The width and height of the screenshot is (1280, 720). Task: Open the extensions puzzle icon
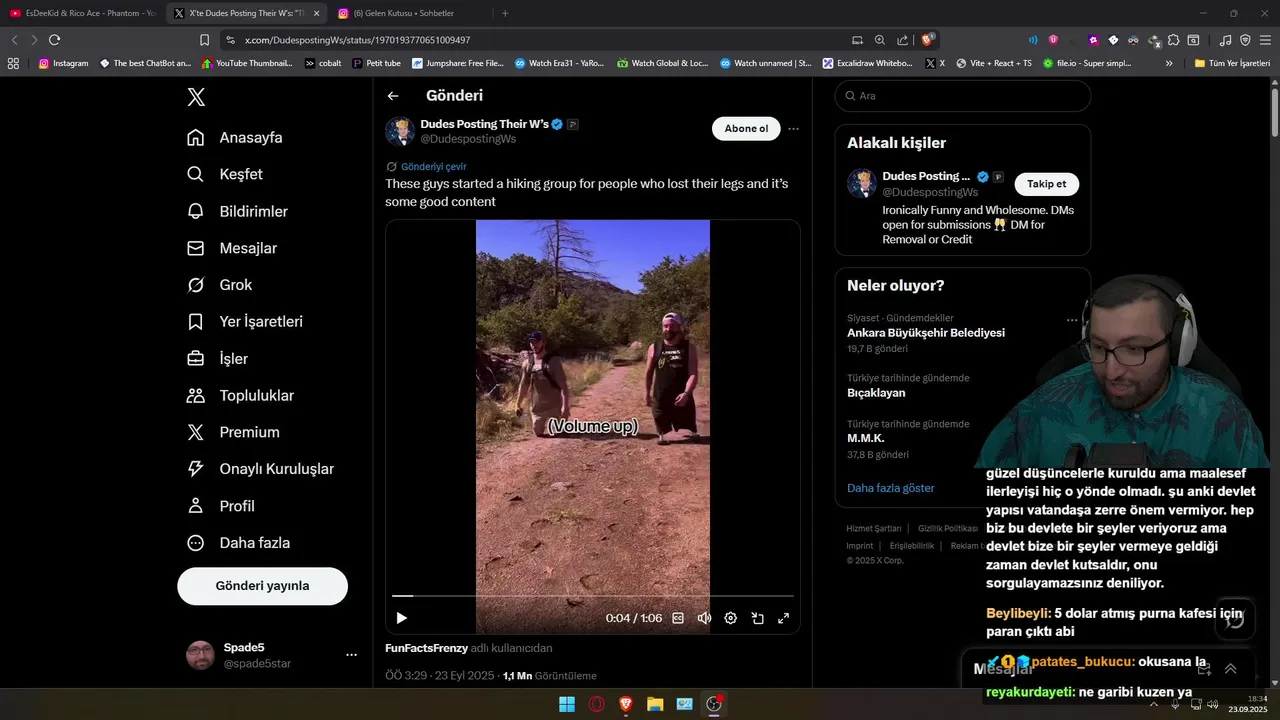[x=1173, y=40]
